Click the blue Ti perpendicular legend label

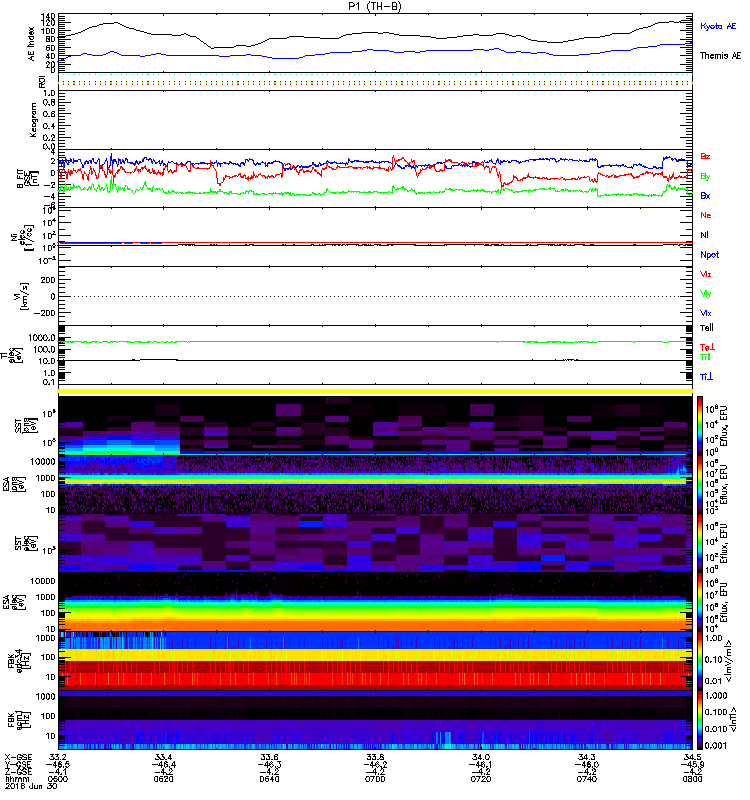coord(706,377)
